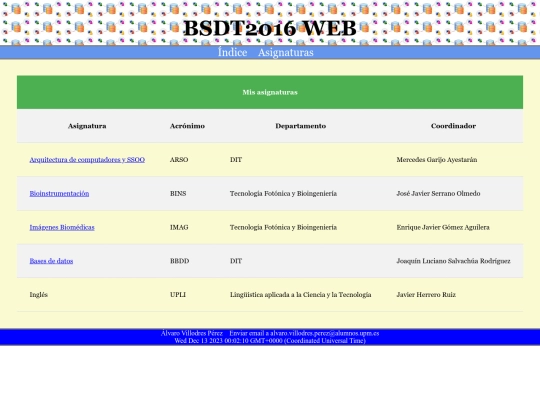
Task: Open the Bioinstrumentación subject link
Action: pos(59,194)
